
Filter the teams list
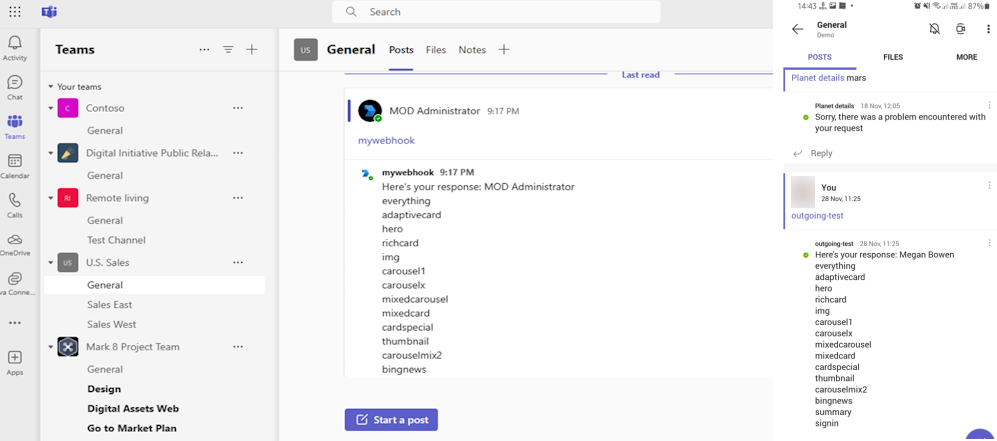click(x=228, y=50)
